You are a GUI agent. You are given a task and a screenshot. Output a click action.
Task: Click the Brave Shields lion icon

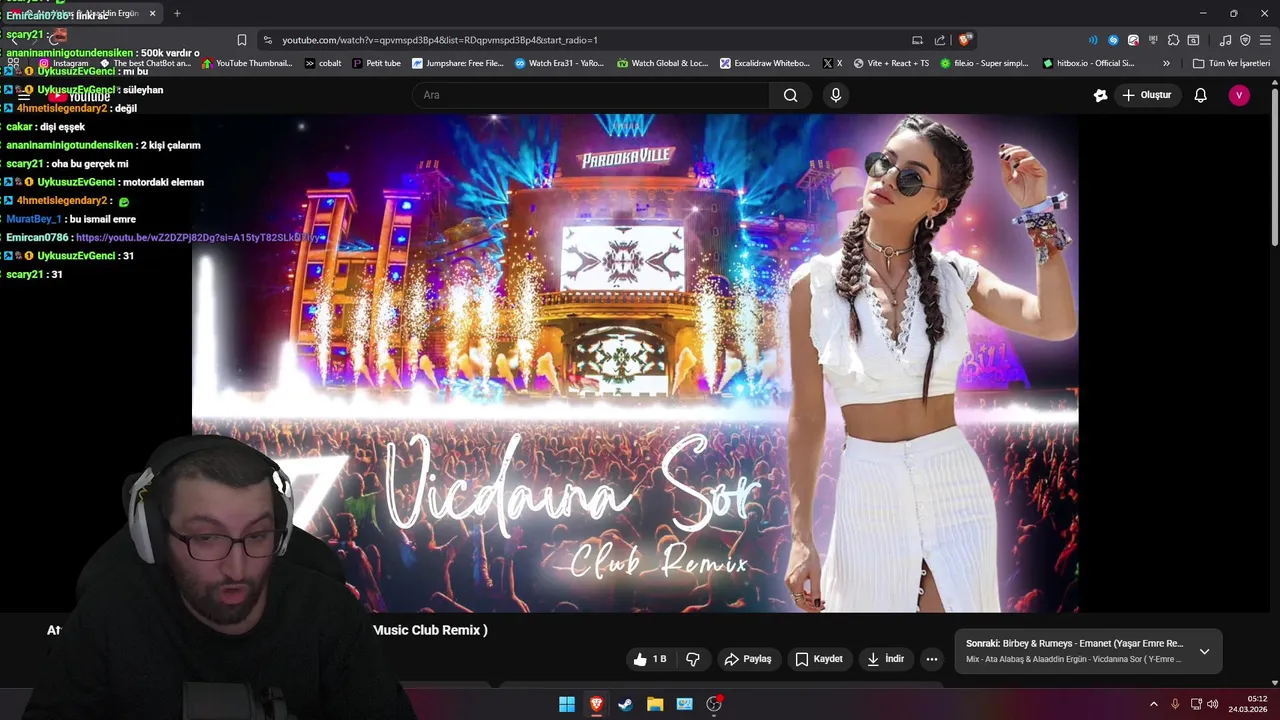[964, 40]
